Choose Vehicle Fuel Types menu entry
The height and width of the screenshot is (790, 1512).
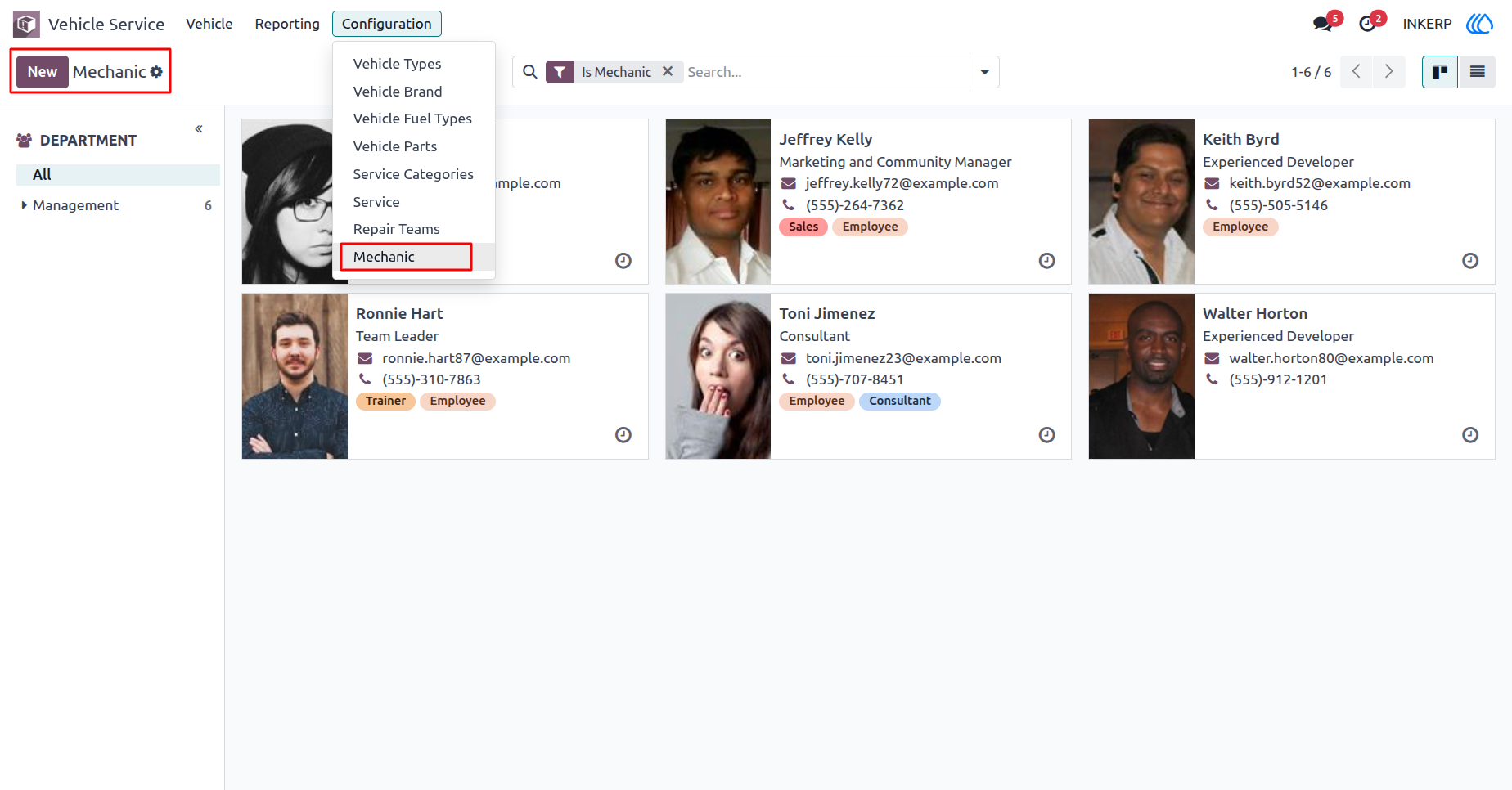[x=414, y=119]
